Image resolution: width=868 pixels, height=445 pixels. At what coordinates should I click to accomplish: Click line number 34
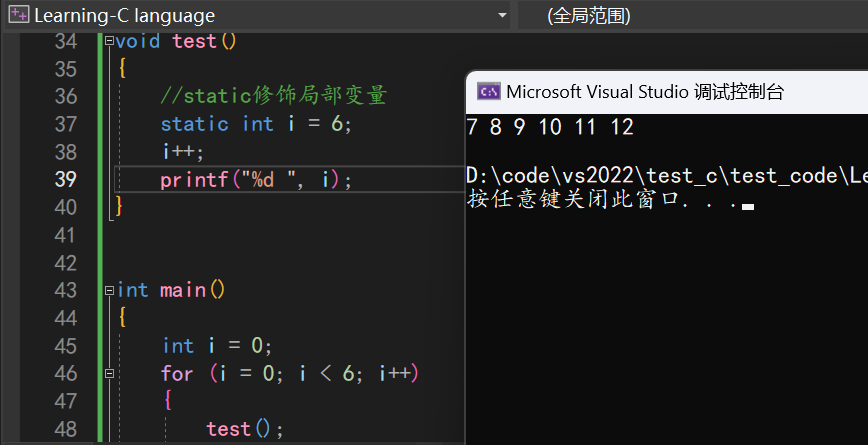point(66,41)
